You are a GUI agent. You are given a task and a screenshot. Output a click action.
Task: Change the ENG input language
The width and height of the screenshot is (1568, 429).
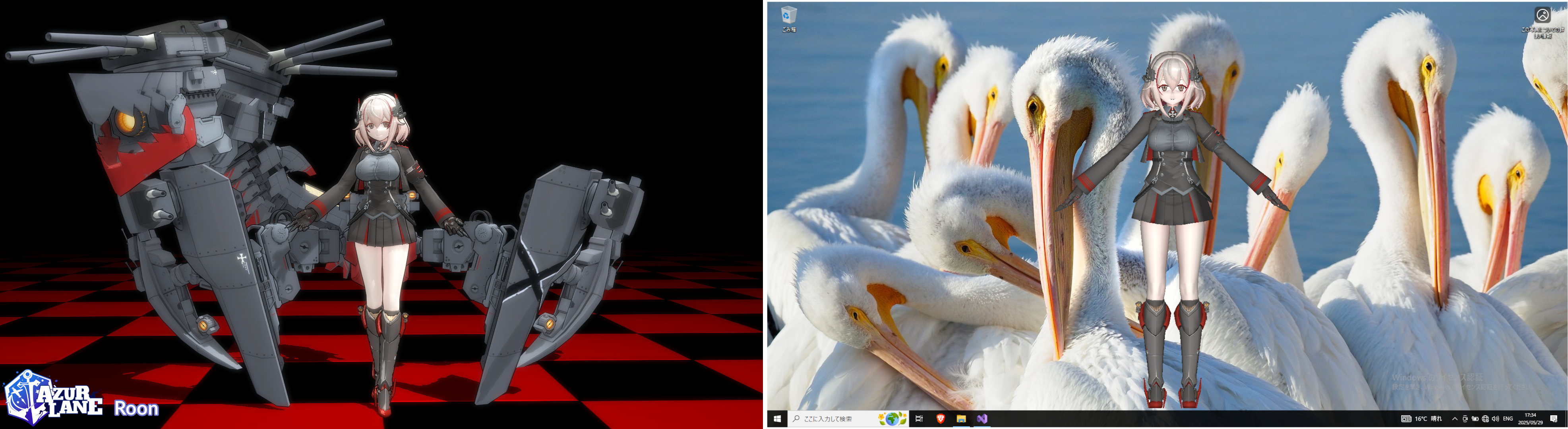1508,419
